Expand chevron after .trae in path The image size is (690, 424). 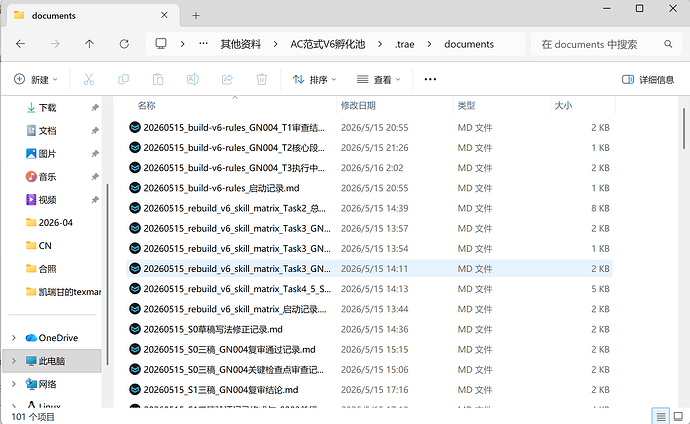[x=429, y=44]
